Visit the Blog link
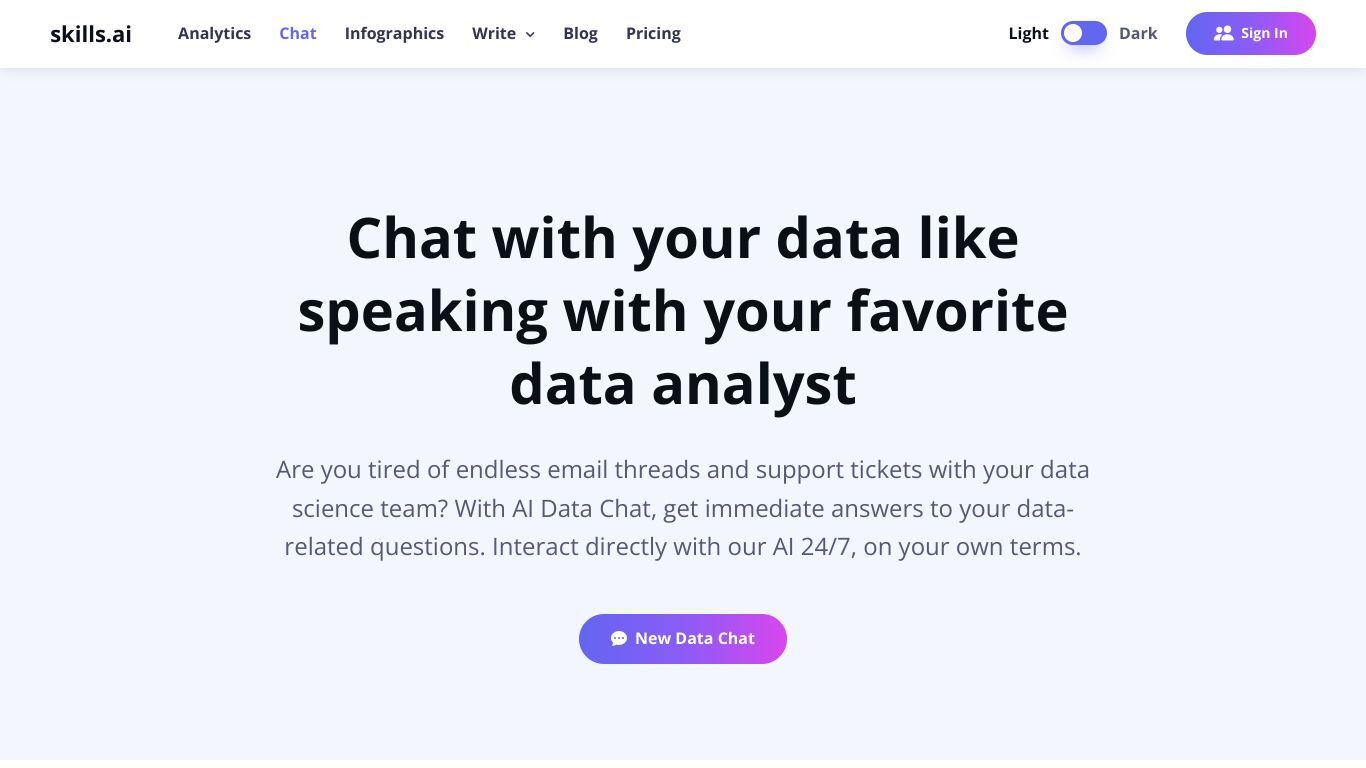The height and width of the screenshot is (768, 1366). click(580, 33)
